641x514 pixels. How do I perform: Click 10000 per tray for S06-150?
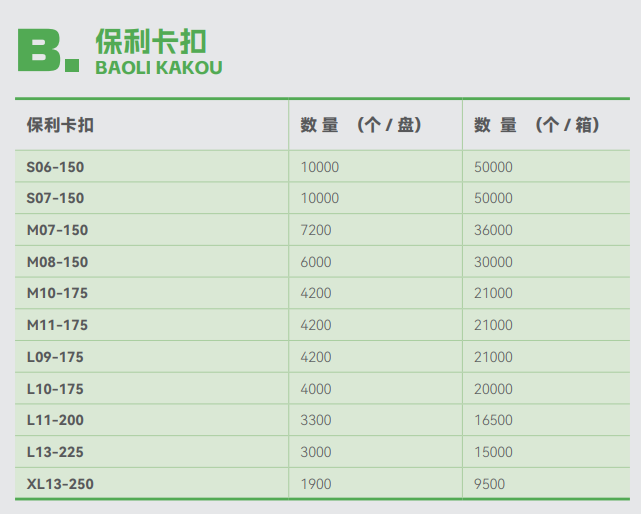[320, 167]
